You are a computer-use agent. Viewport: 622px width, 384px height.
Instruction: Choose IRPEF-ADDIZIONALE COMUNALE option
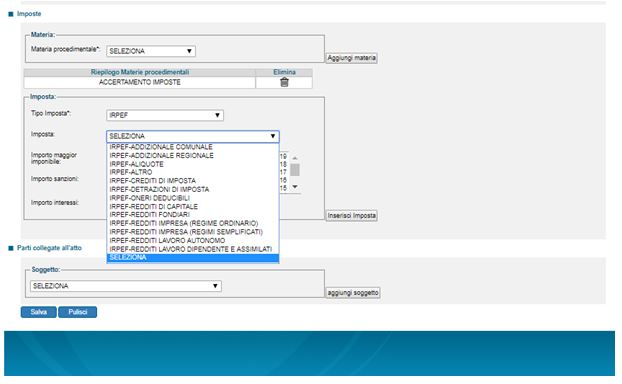[x=193, y=147]
